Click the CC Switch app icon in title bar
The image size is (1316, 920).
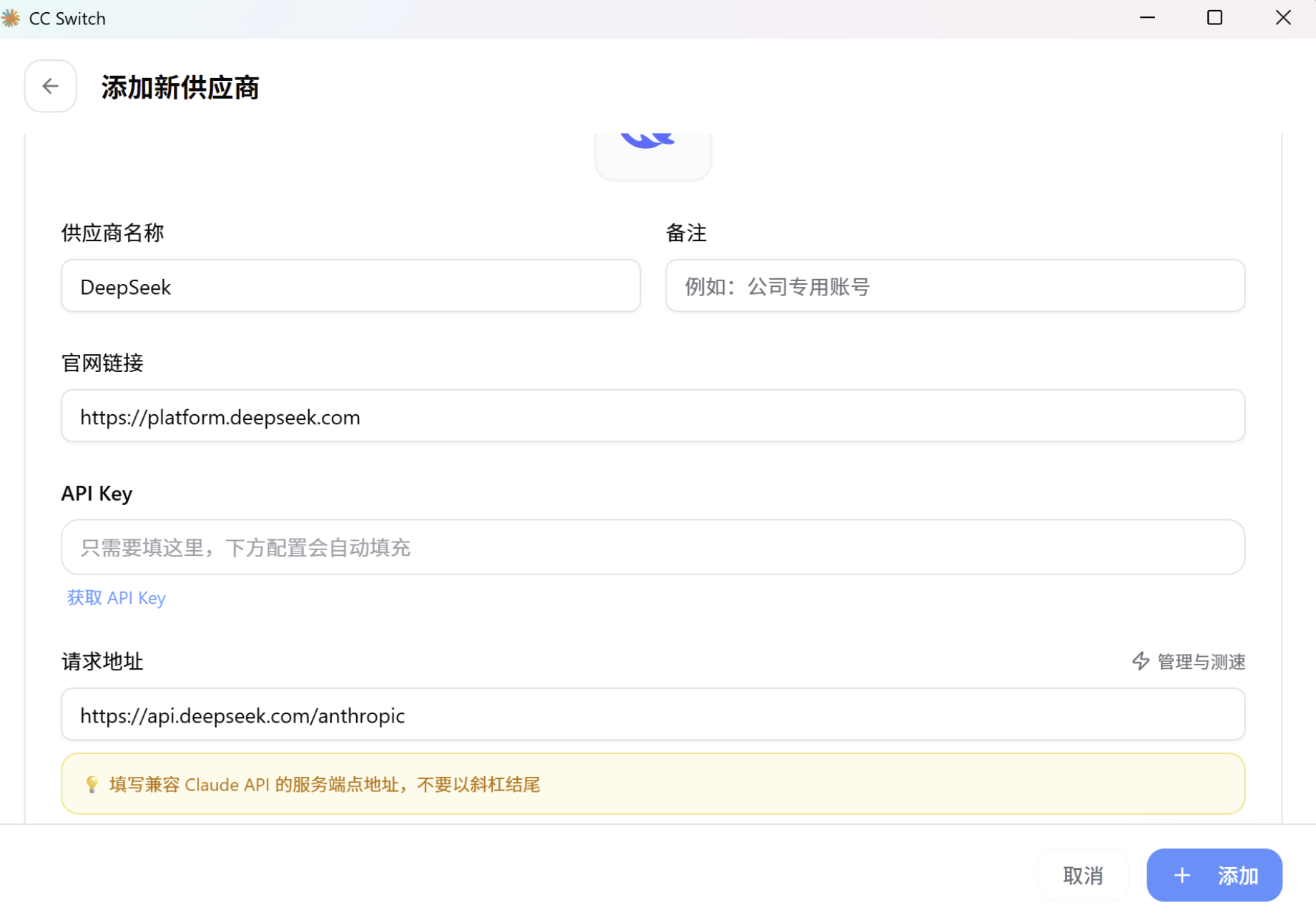tap(11, 18)
